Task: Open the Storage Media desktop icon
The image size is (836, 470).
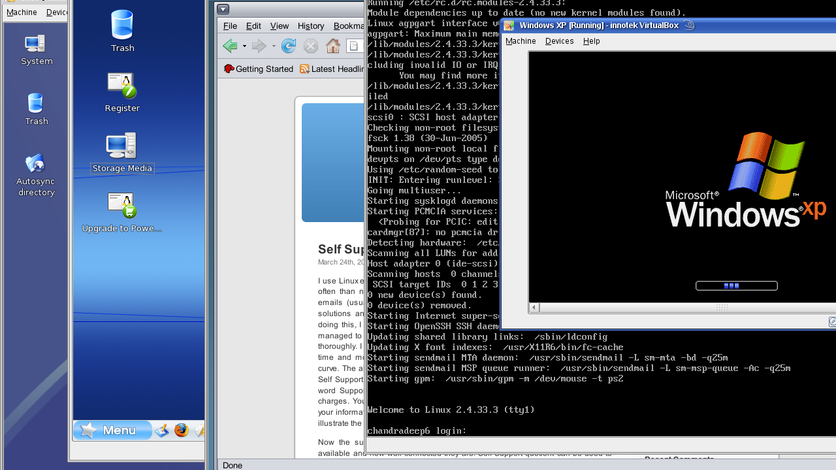Action: (x=122, y=152)
